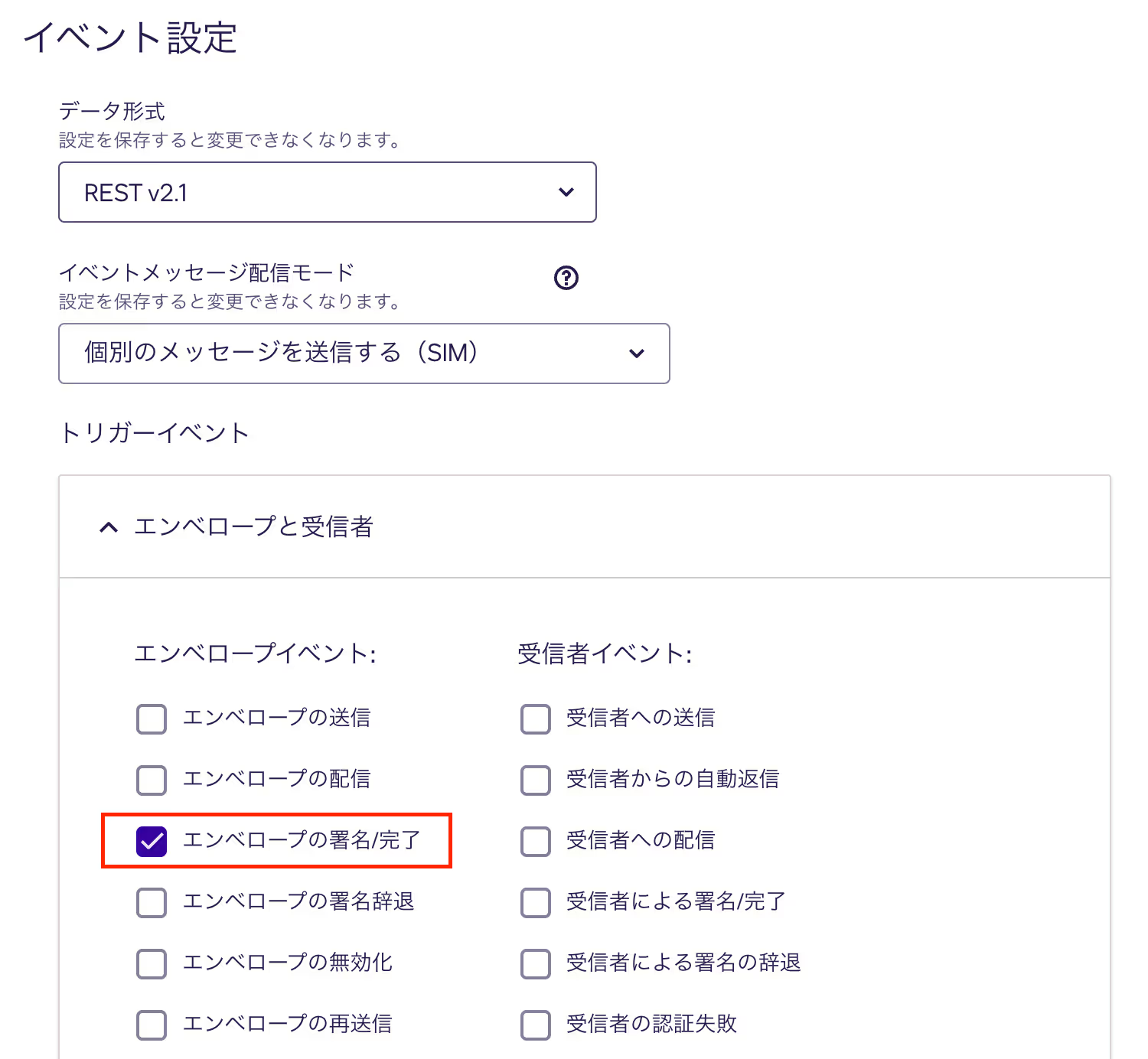This screenshot has height=1059, width=1148.
Task: Enable the エンベロープの送信 checkbox
Action: [152, 719]
